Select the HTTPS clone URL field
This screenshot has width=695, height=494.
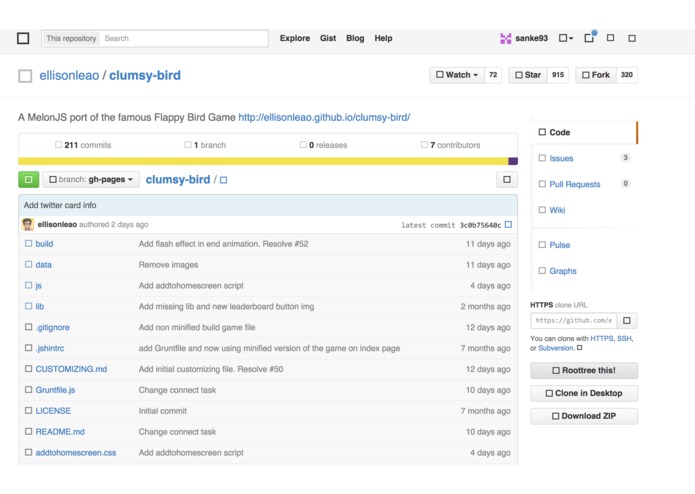click(x=574, y=320)
